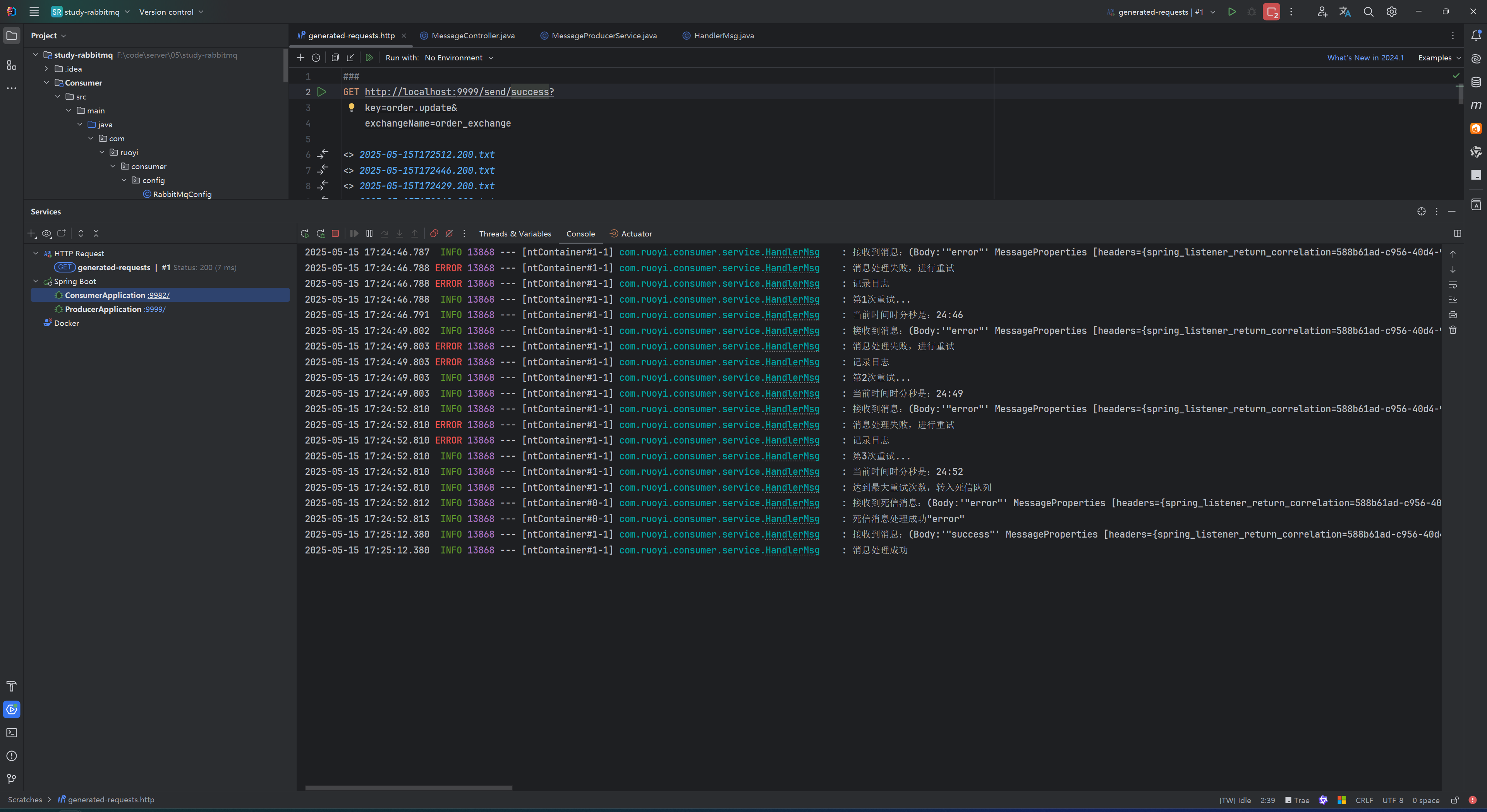Toggle soft-wrap in the console

[x=1453, y=284]
